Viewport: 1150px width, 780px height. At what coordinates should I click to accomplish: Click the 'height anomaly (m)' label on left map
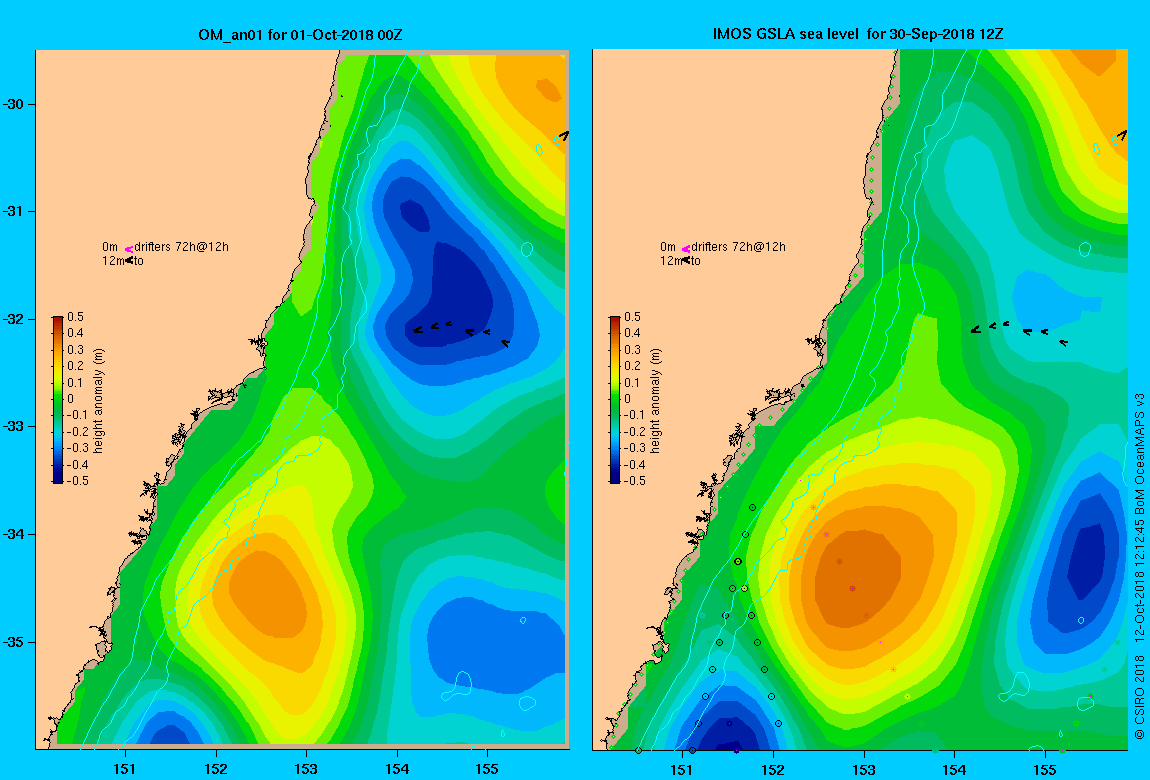pos(99,400)
